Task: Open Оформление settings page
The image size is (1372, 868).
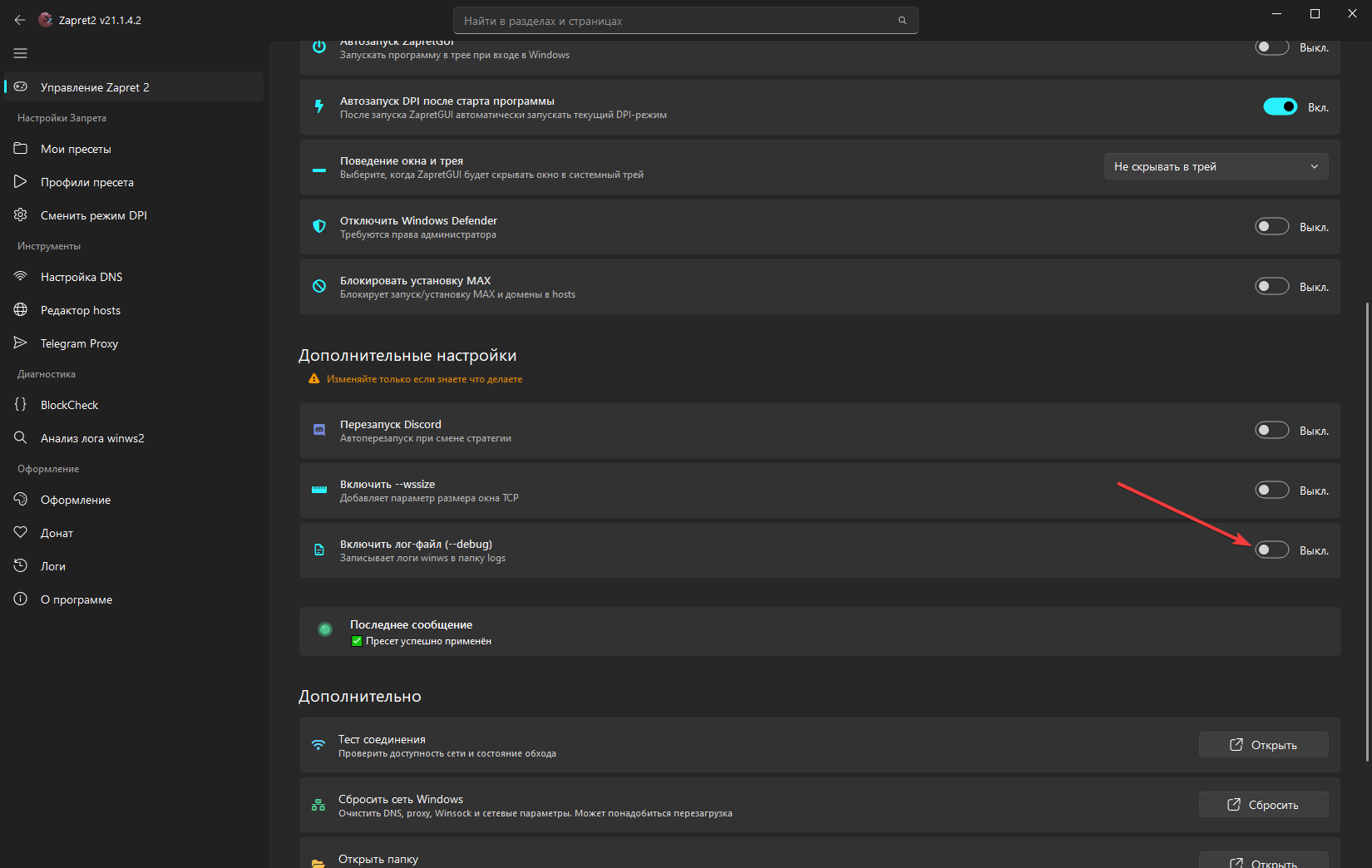Action: [x=134, y=499]
